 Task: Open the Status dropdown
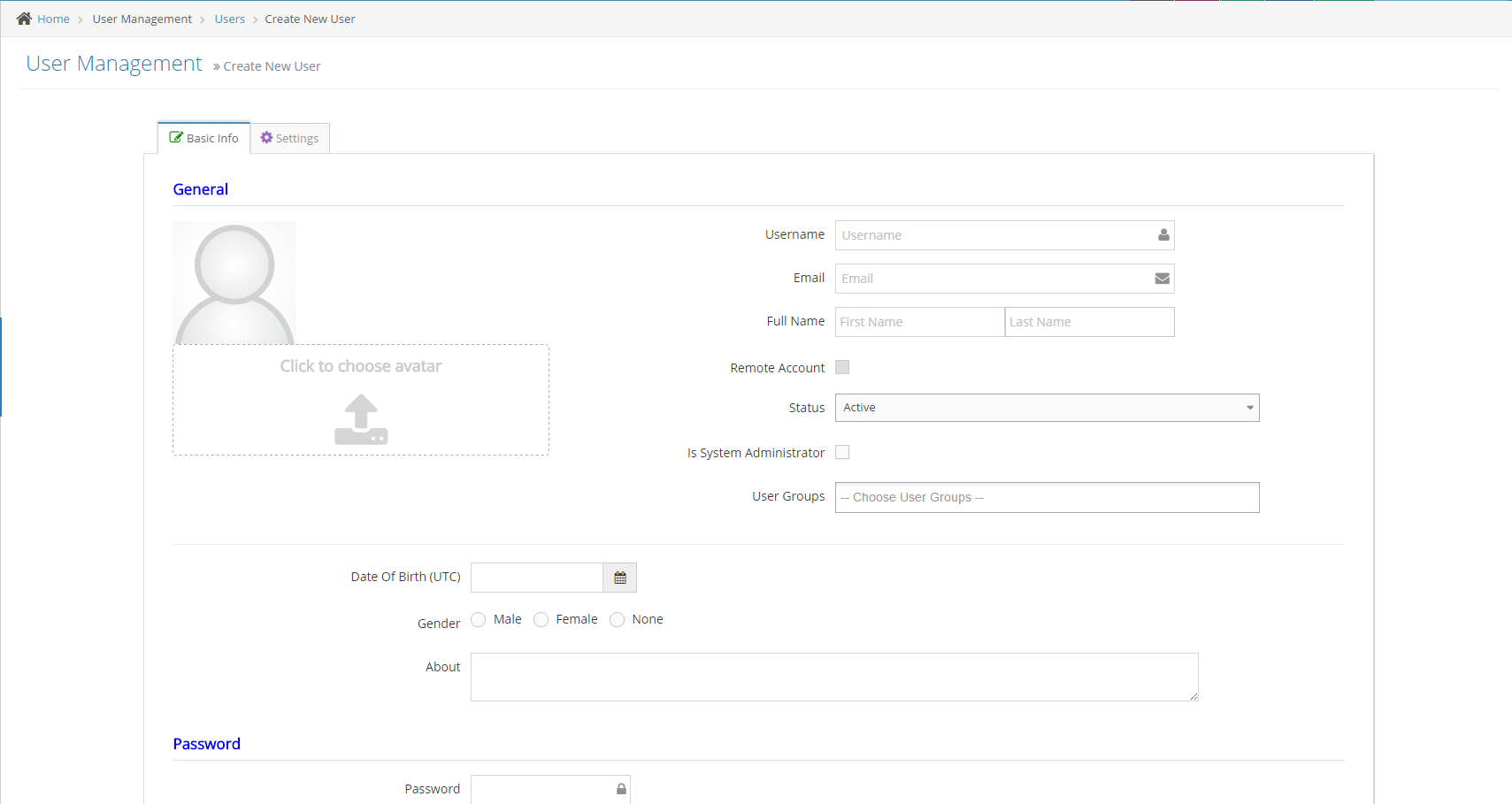tap(1047, 408)
